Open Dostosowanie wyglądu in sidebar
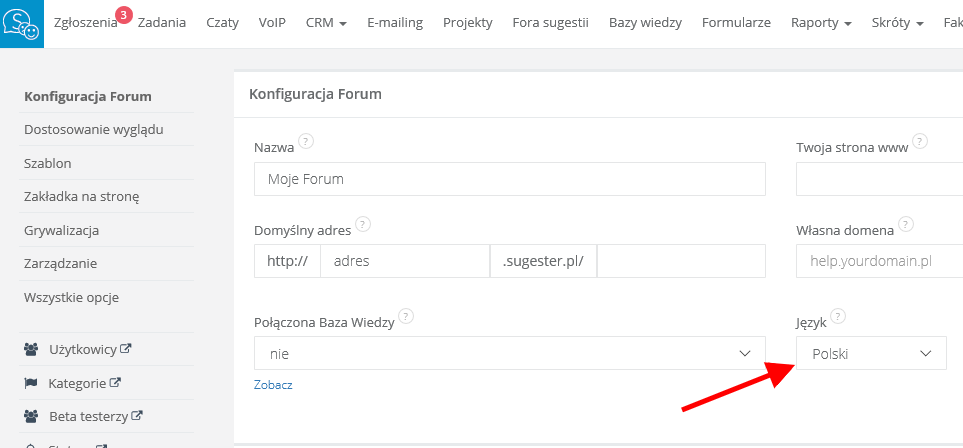This screenshot has width=963, height=448. coord(93,129)
